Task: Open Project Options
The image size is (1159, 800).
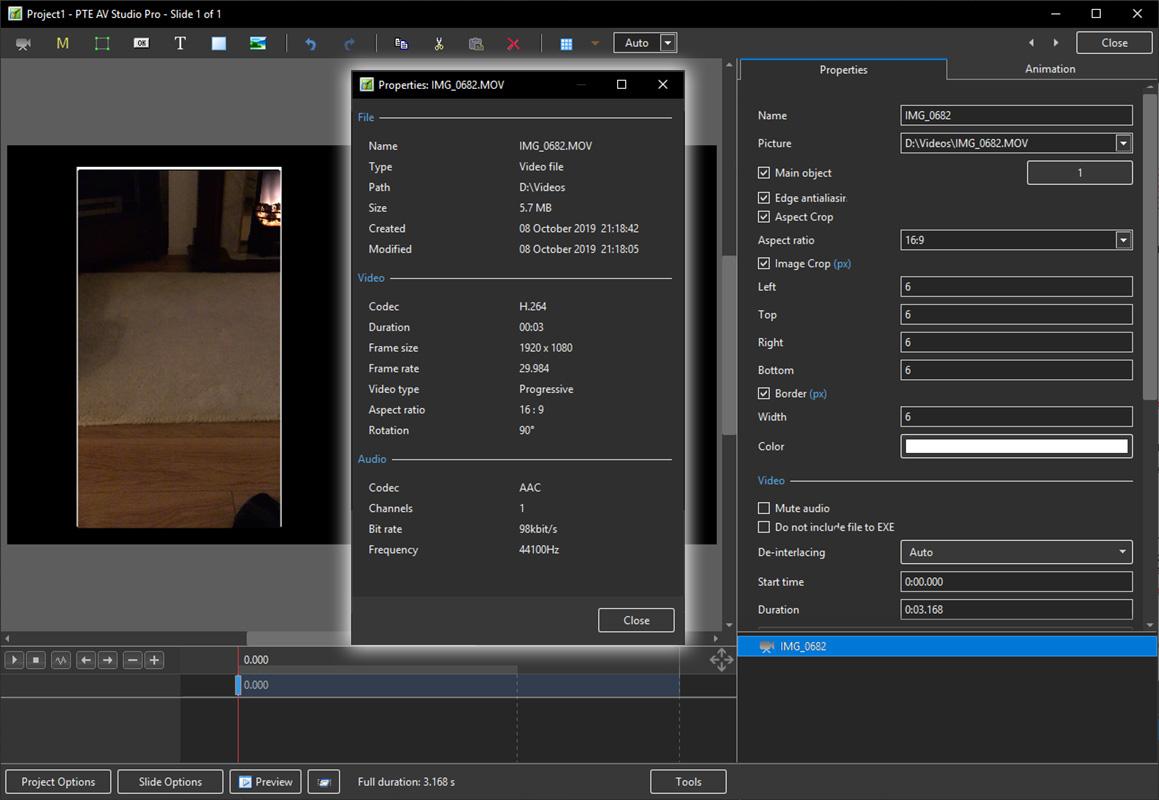Action: (x=58, y=782)
